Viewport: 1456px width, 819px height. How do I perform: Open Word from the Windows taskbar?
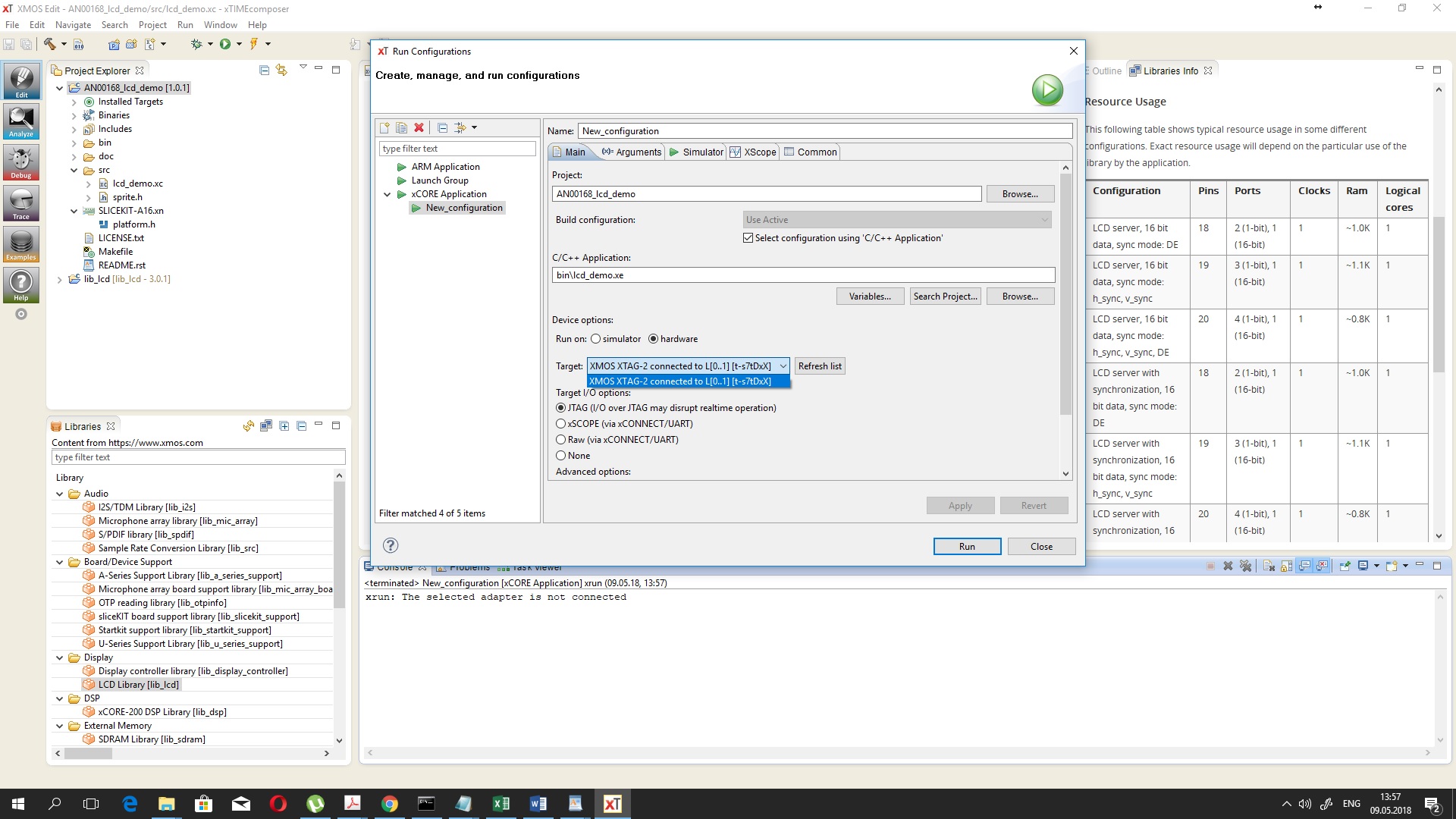(538, 804)
